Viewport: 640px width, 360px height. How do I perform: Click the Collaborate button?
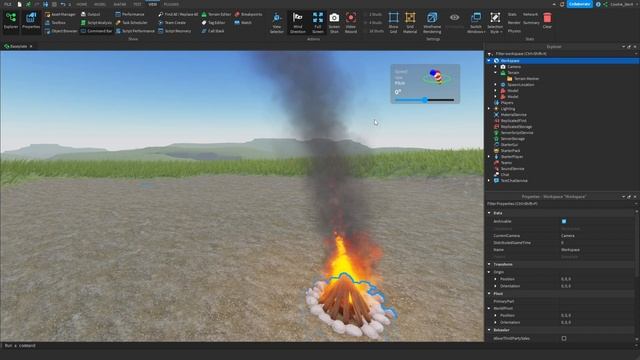click(580, 4)
